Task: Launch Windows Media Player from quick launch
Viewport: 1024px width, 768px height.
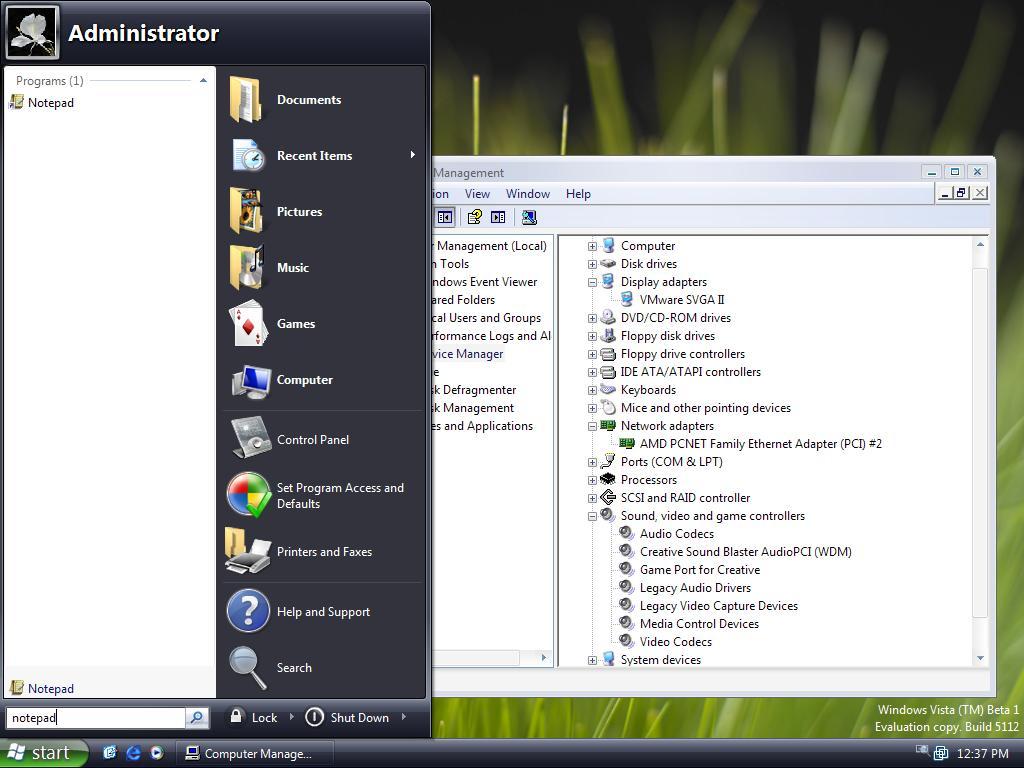Action: [x=156, y=753]
